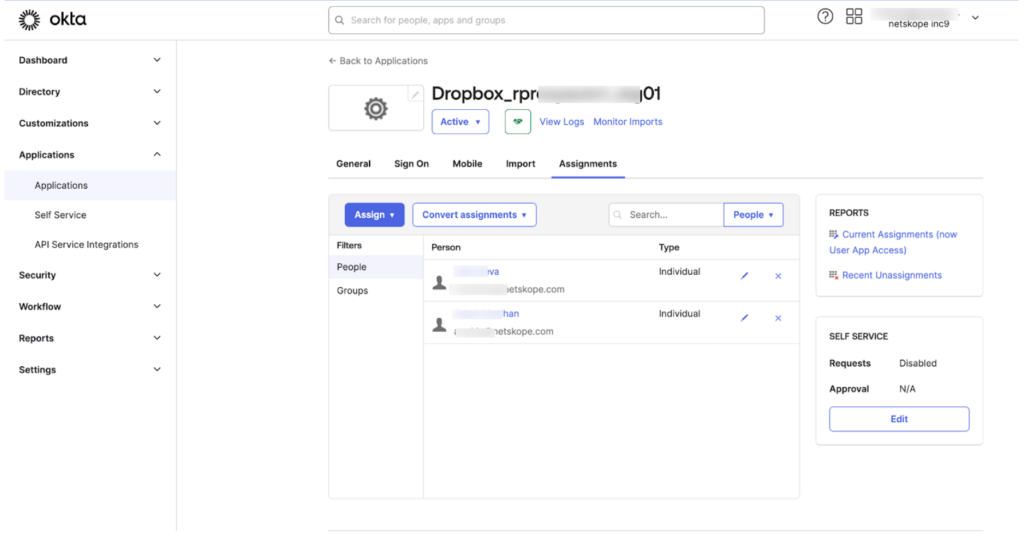Focus the assignments Search field
Image resolution: width=1024 pixels, height=539 pixels.
pyautogui.click(x=666, y=214)
